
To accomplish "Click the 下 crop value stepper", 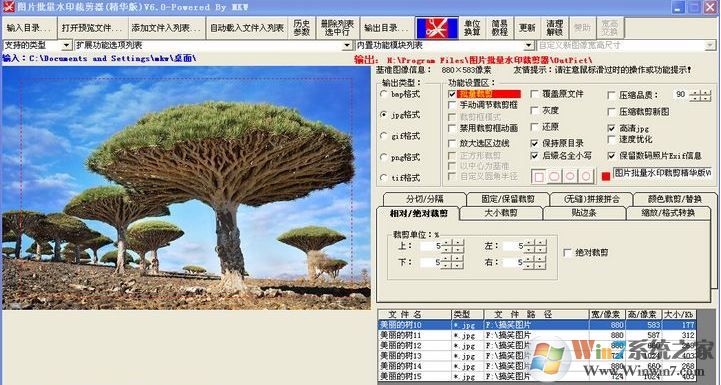I will point(453,263).
